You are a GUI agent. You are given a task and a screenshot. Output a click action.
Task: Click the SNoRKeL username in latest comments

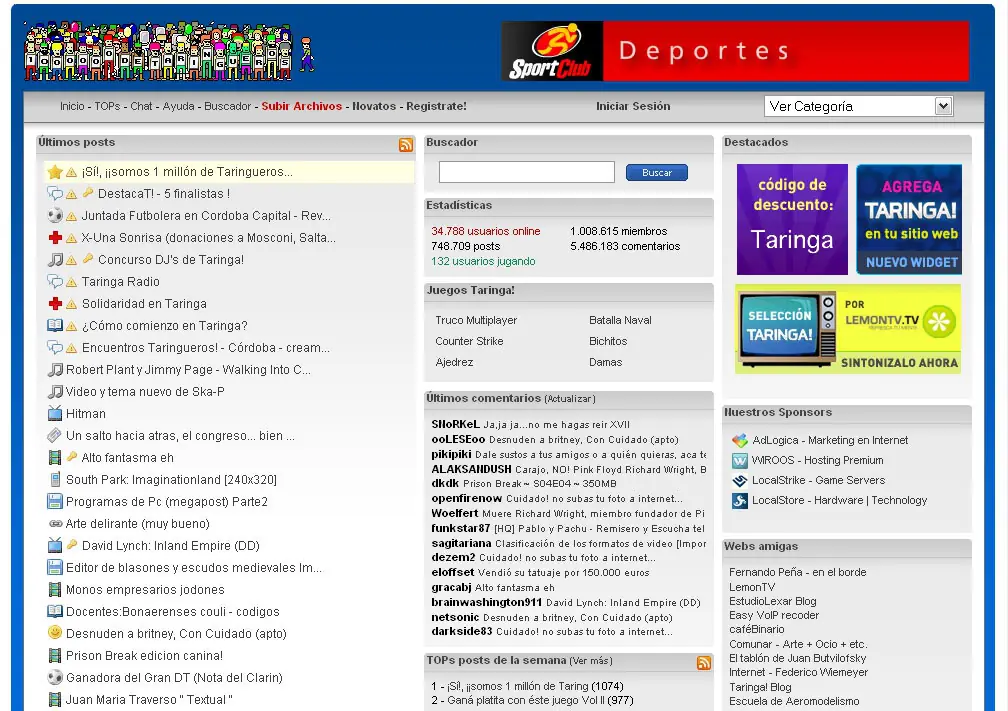click(x=455, y=424)
